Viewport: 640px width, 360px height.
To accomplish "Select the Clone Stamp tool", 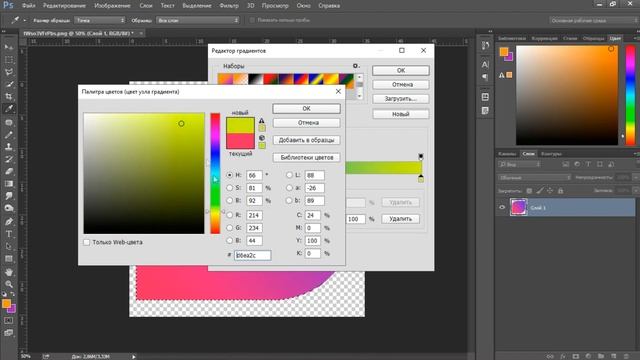I will (x=9, y=147).
